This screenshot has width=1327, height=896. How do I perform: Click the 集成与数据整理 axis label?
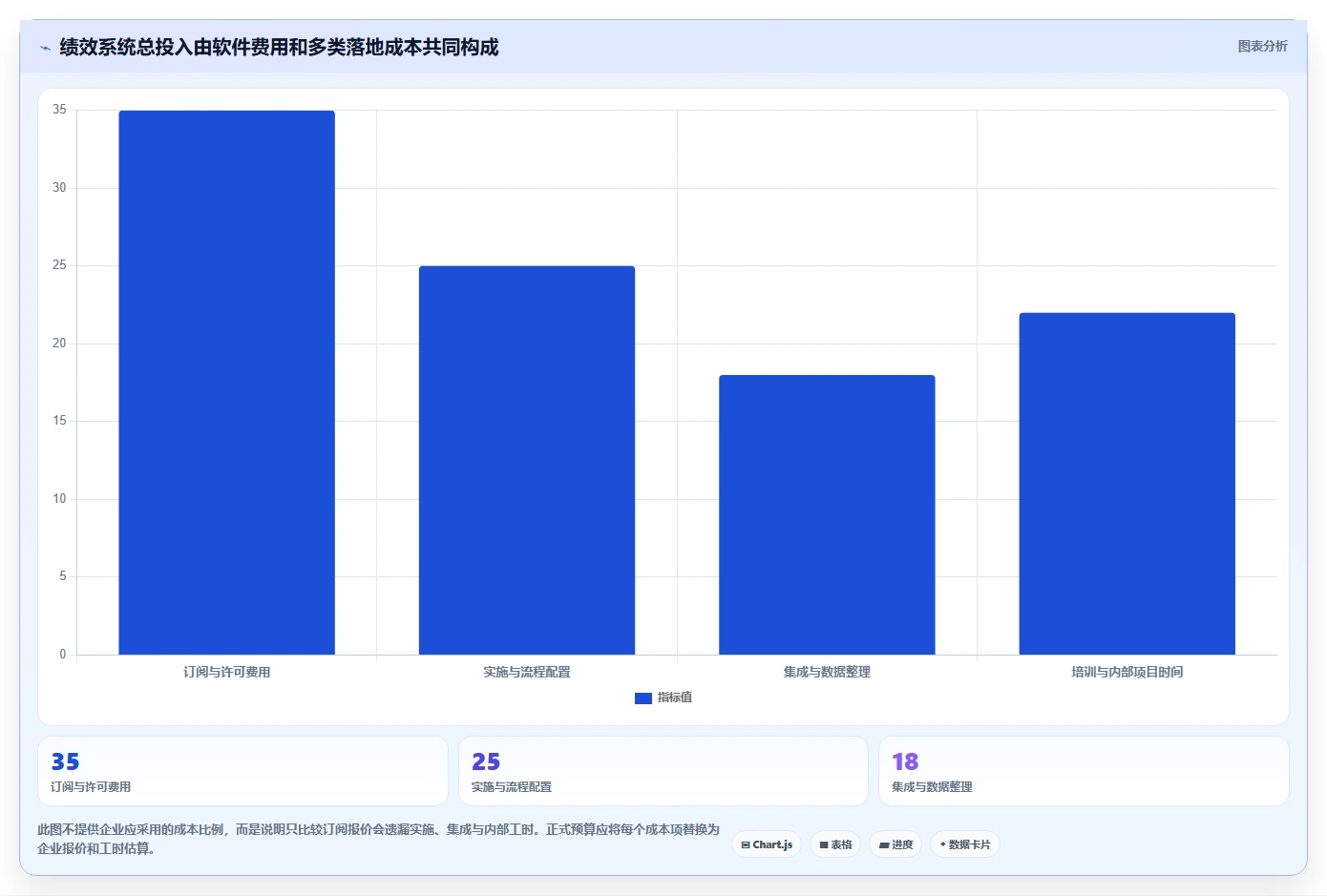827,672
